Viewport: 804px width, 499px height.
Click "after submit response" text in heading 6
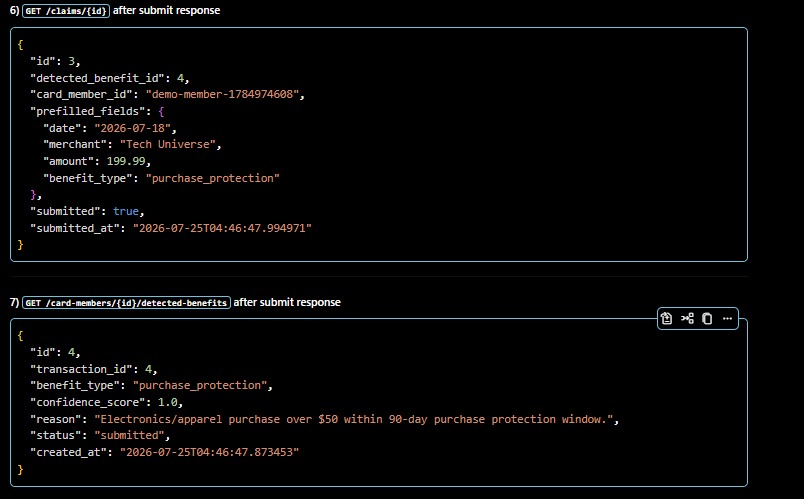coord(167,10)
